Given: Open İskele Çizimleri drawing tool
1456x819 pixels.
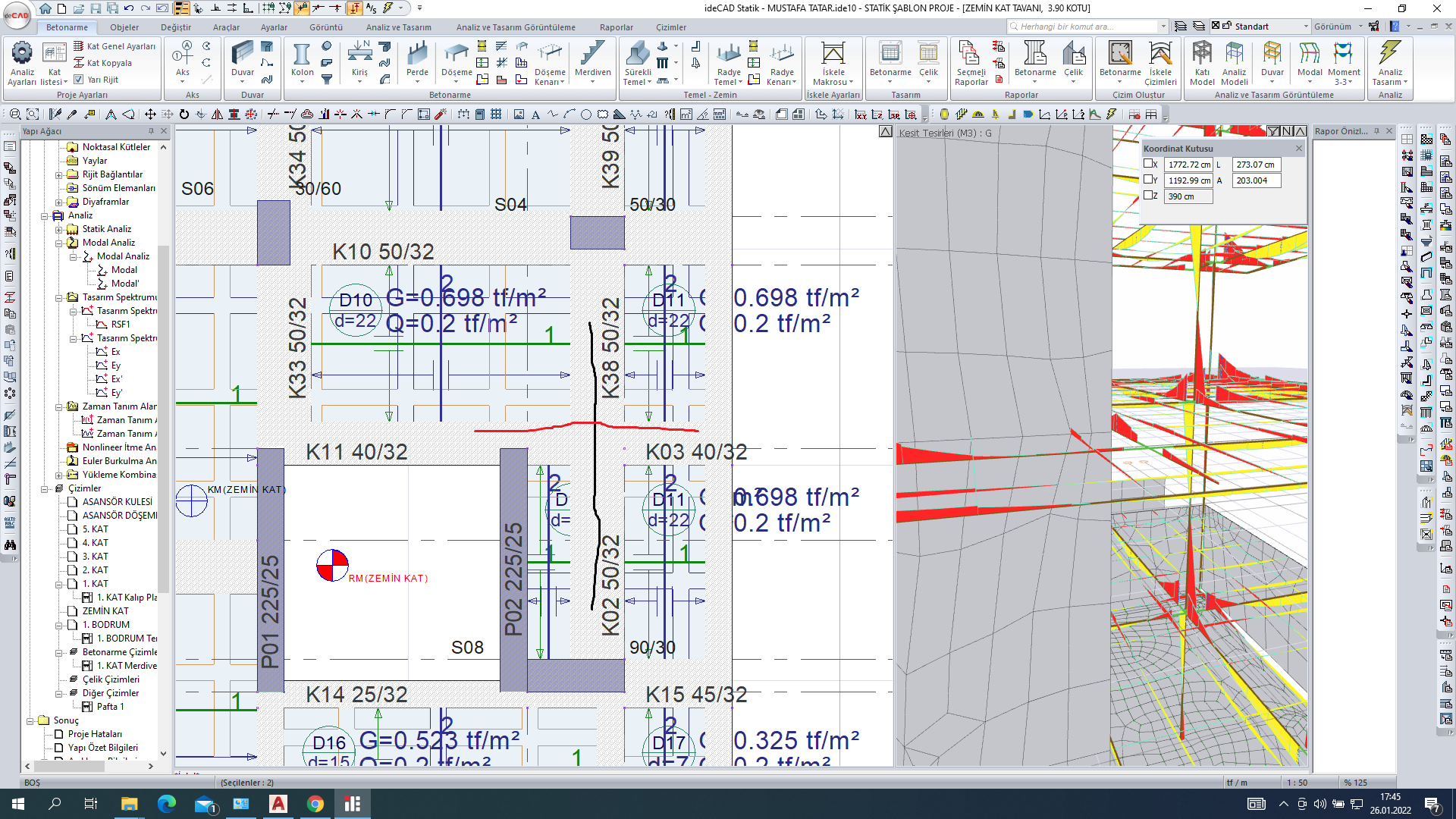Looking at the screenshot, I should pos(1160,63).
